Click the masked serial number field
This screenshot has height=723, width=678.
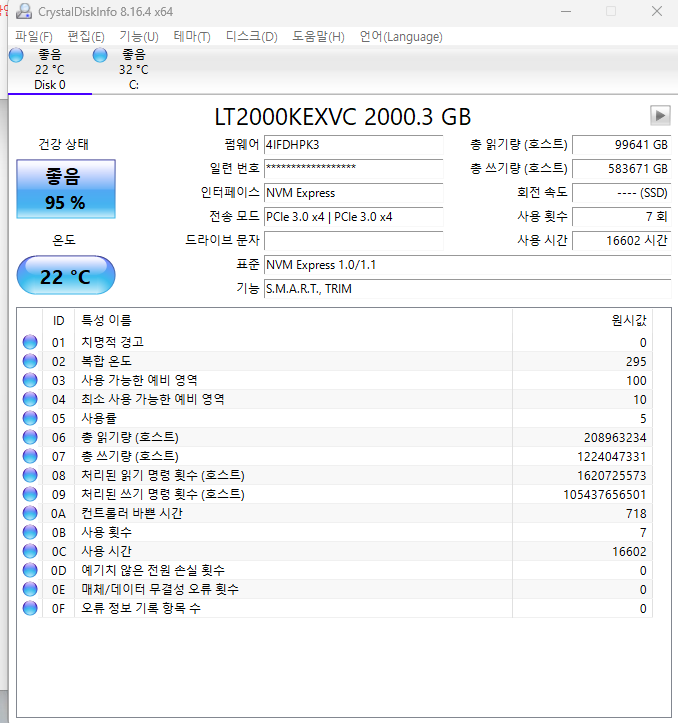point(353,169)
